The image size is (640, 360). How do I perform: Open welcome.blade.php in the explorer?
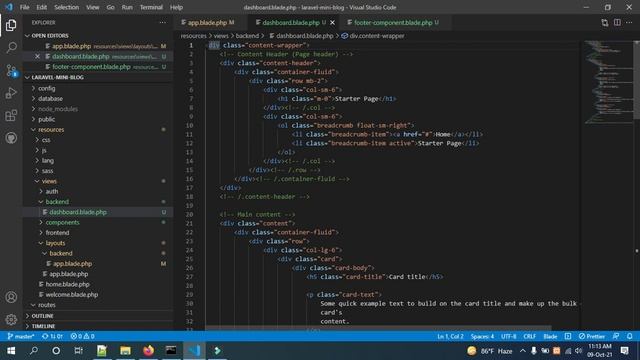tap(71, 294)
